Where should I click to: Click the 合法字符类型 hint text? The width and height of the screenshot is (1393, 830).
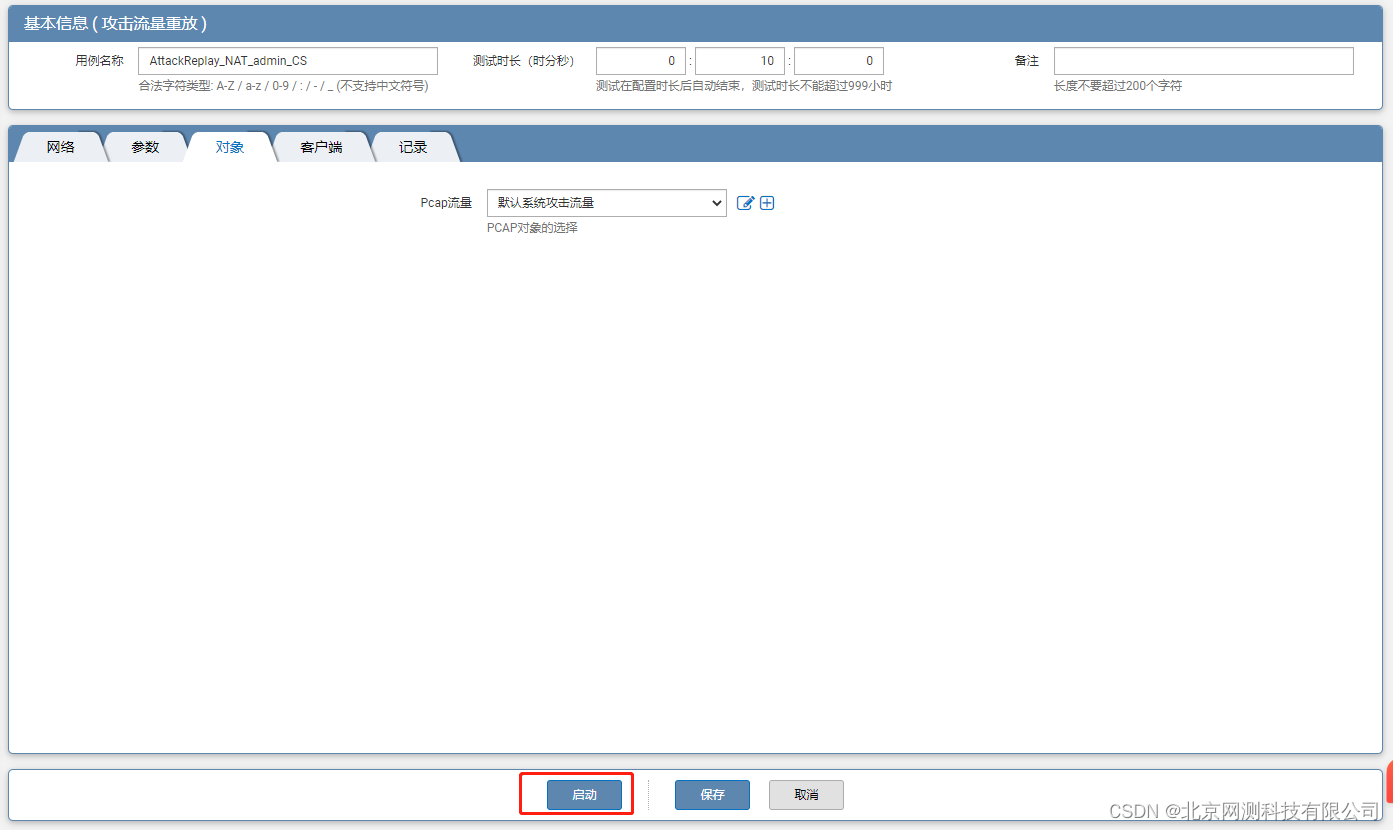point(283,86)
